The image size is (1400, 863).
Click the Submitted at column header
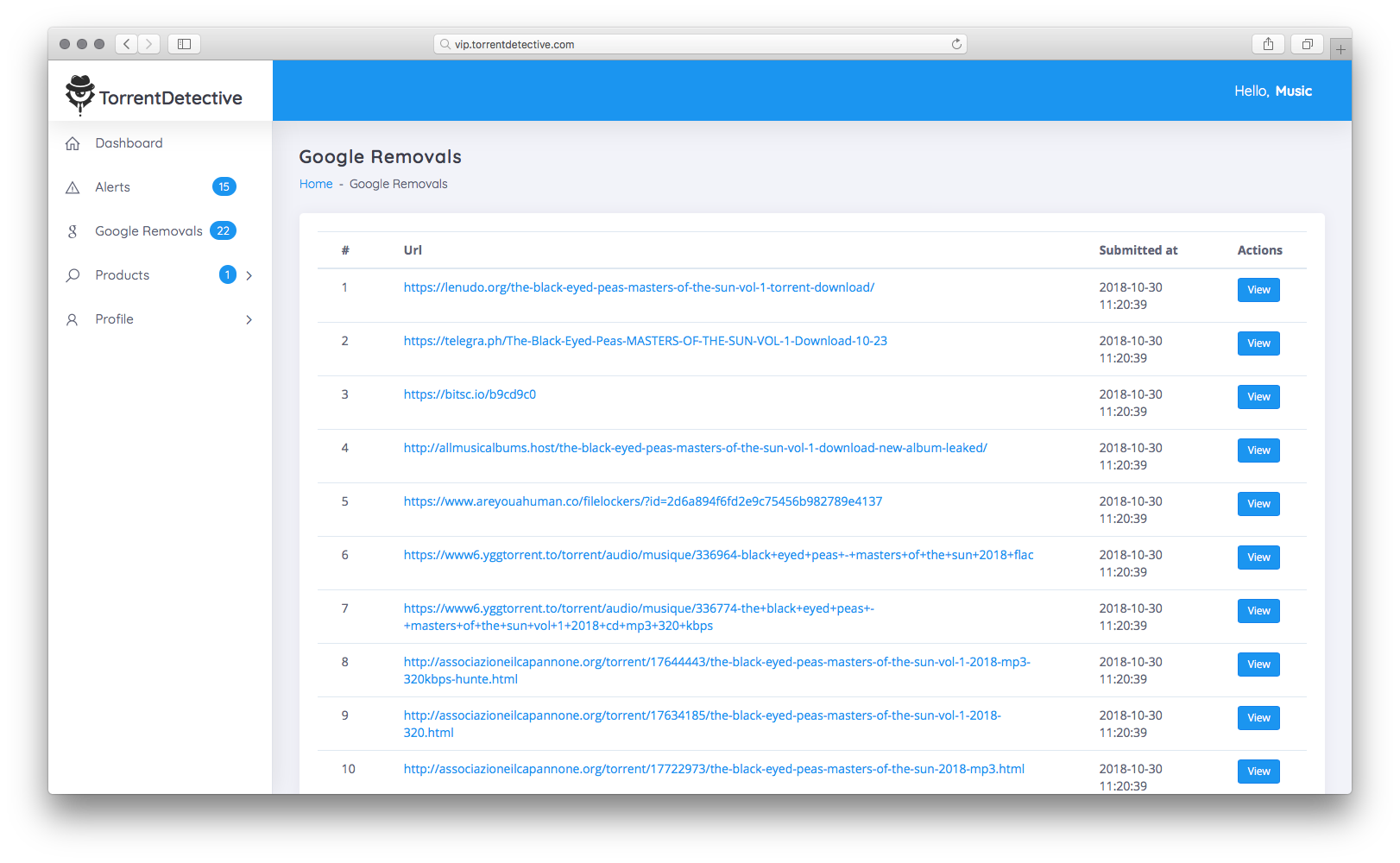click(x=1138, y=250)
